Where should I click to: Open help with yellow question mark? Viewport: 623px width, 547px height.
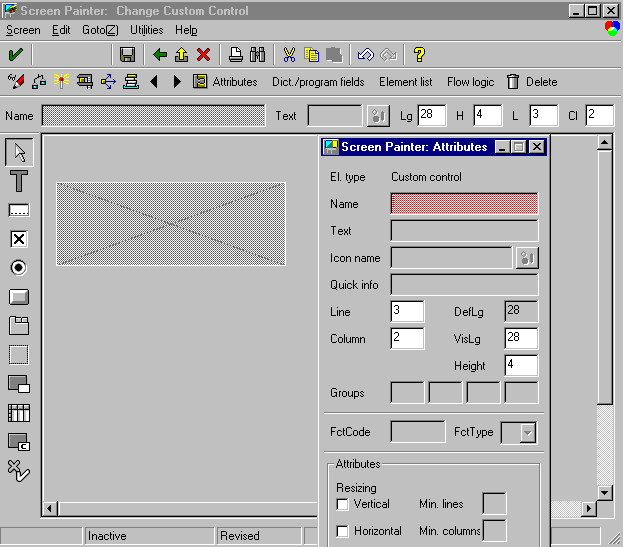coord(419,54)
